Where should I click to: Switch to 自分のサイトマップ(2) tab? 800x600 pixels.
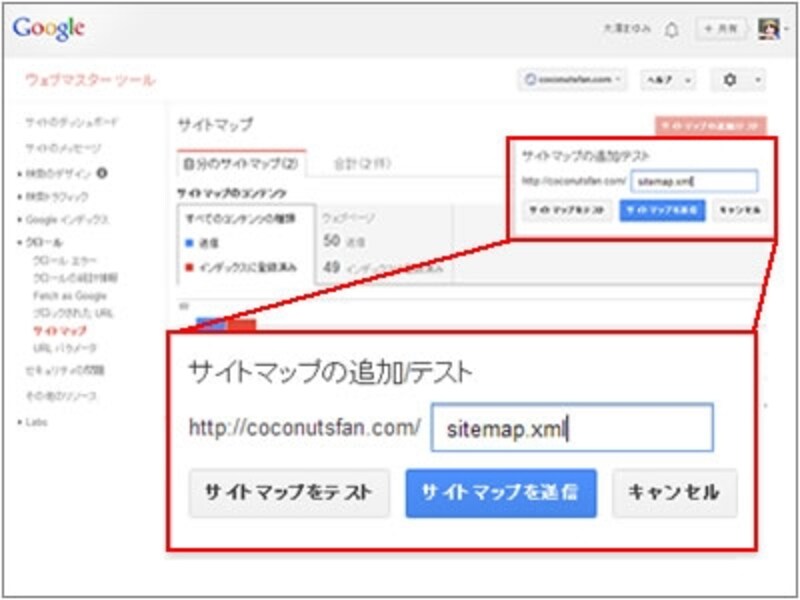[241, 164]
